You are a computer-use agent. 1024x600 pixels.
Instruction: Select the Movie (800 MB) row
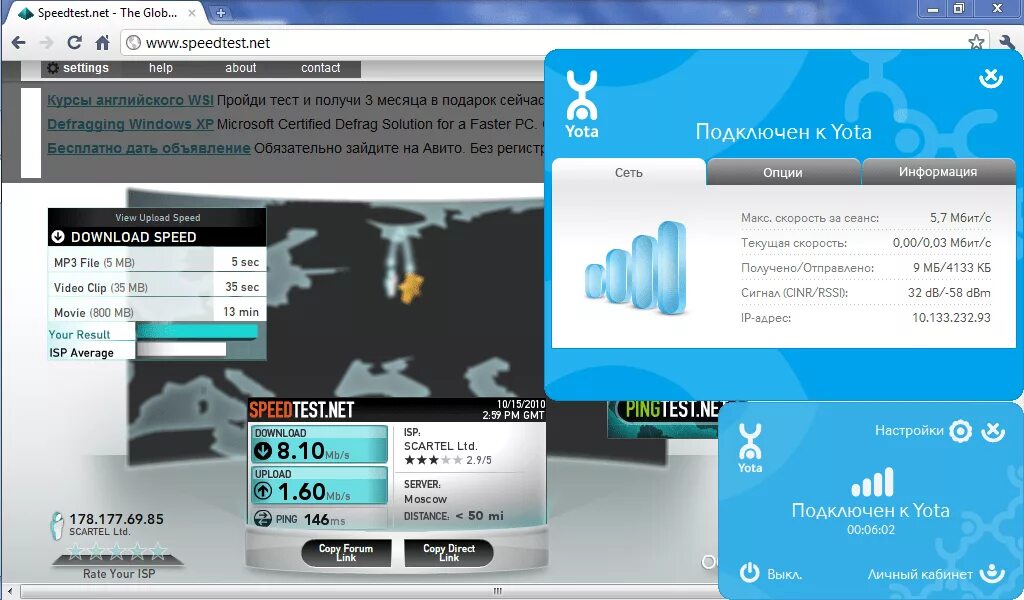[x=157, y=311]
